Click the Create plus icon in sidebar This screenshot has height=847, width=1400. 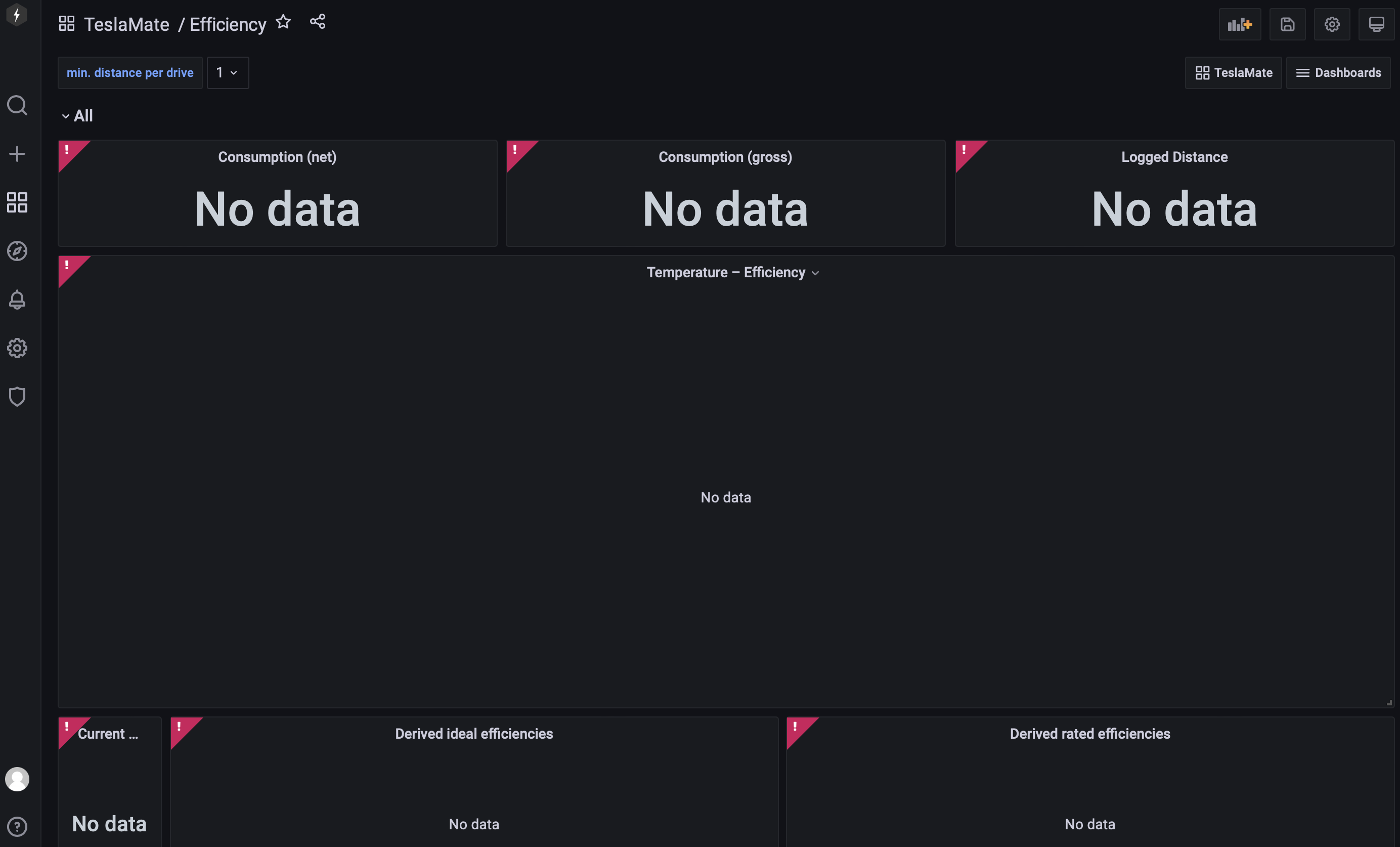[x=17, y=153]
